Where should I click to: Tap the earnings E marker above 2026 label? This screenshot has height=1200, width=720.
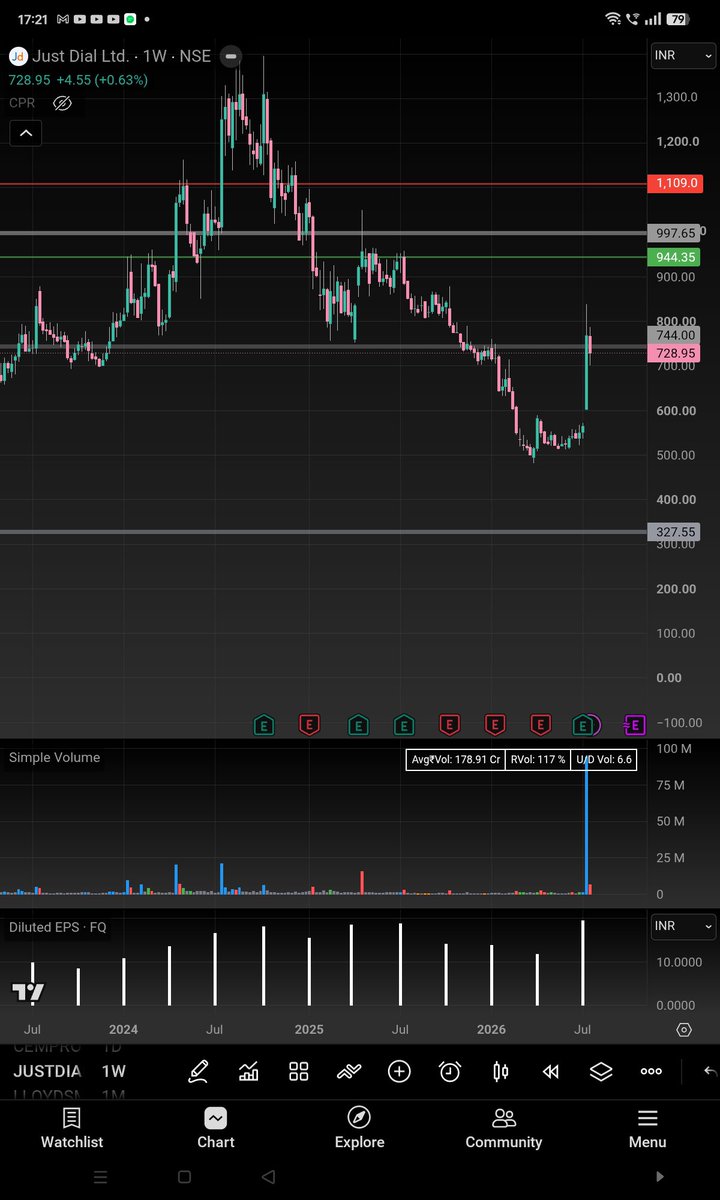495,724
